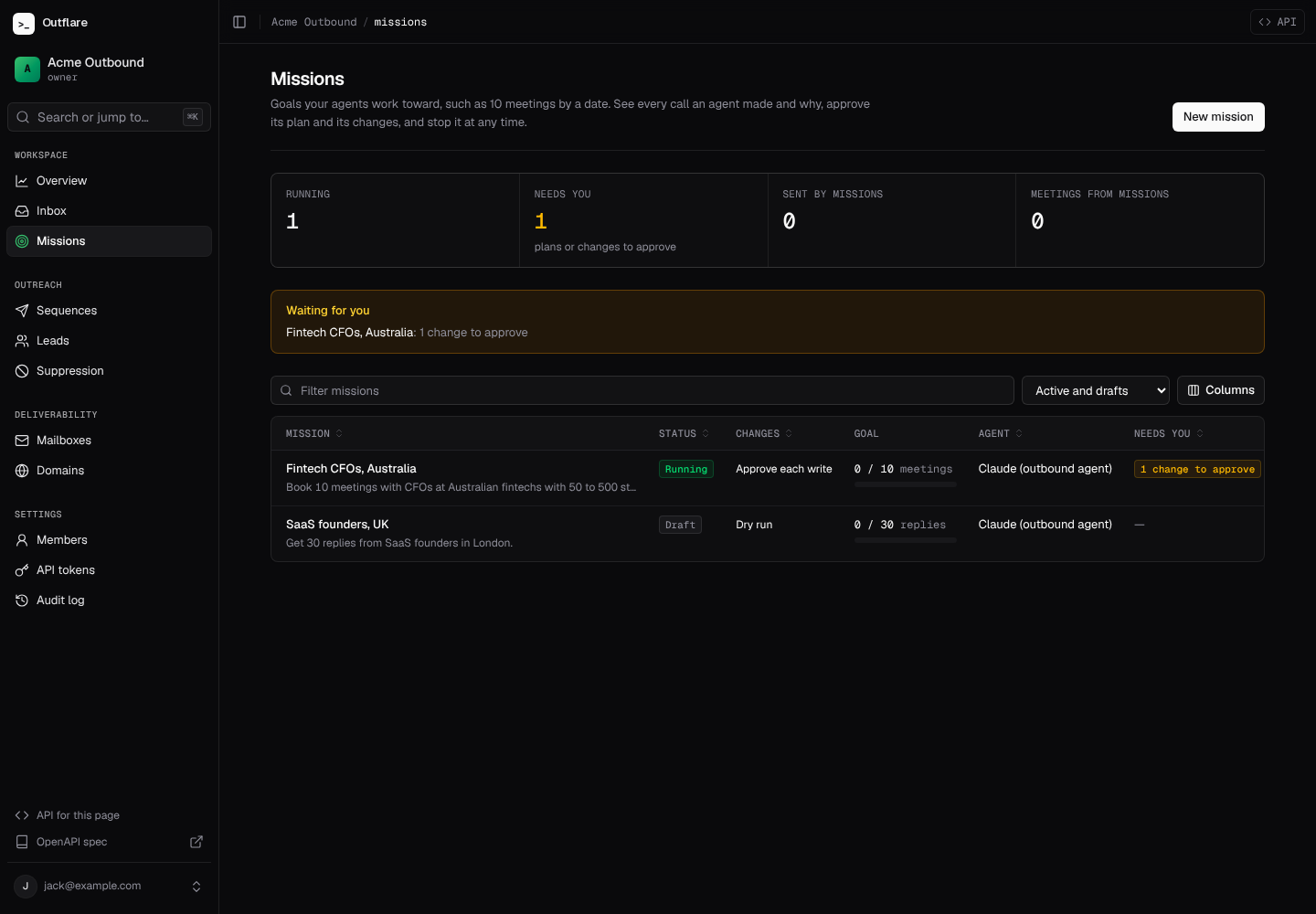Click the Audit log history icon
The width and height of the screenshot is (1316, 914).
pos(22,600)
